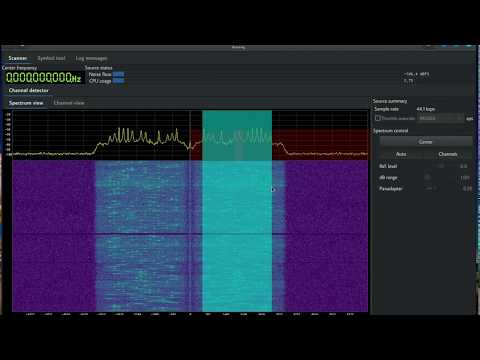
Task: Switch to the Scanner tab
Action: point(17,58)
